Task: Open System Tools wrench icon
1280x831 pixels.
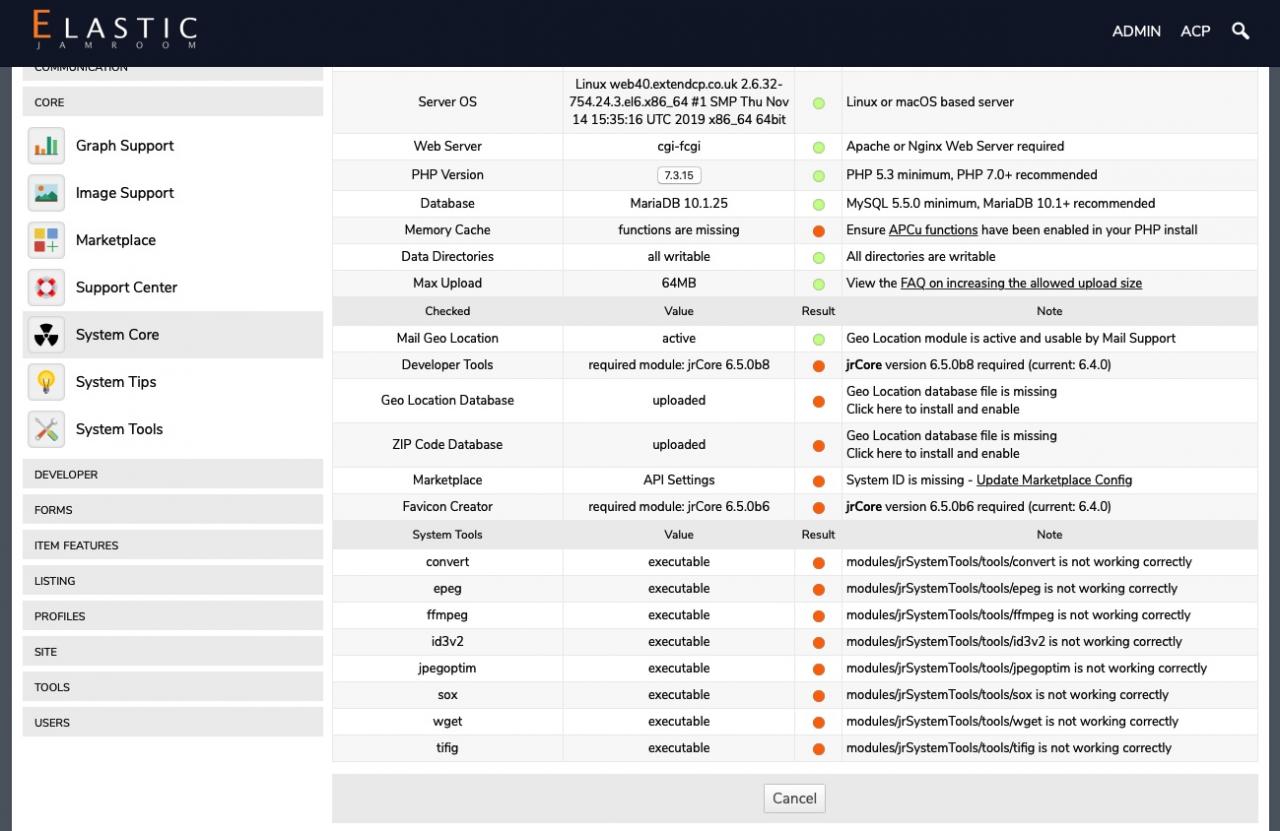Action: coord(46,429)
